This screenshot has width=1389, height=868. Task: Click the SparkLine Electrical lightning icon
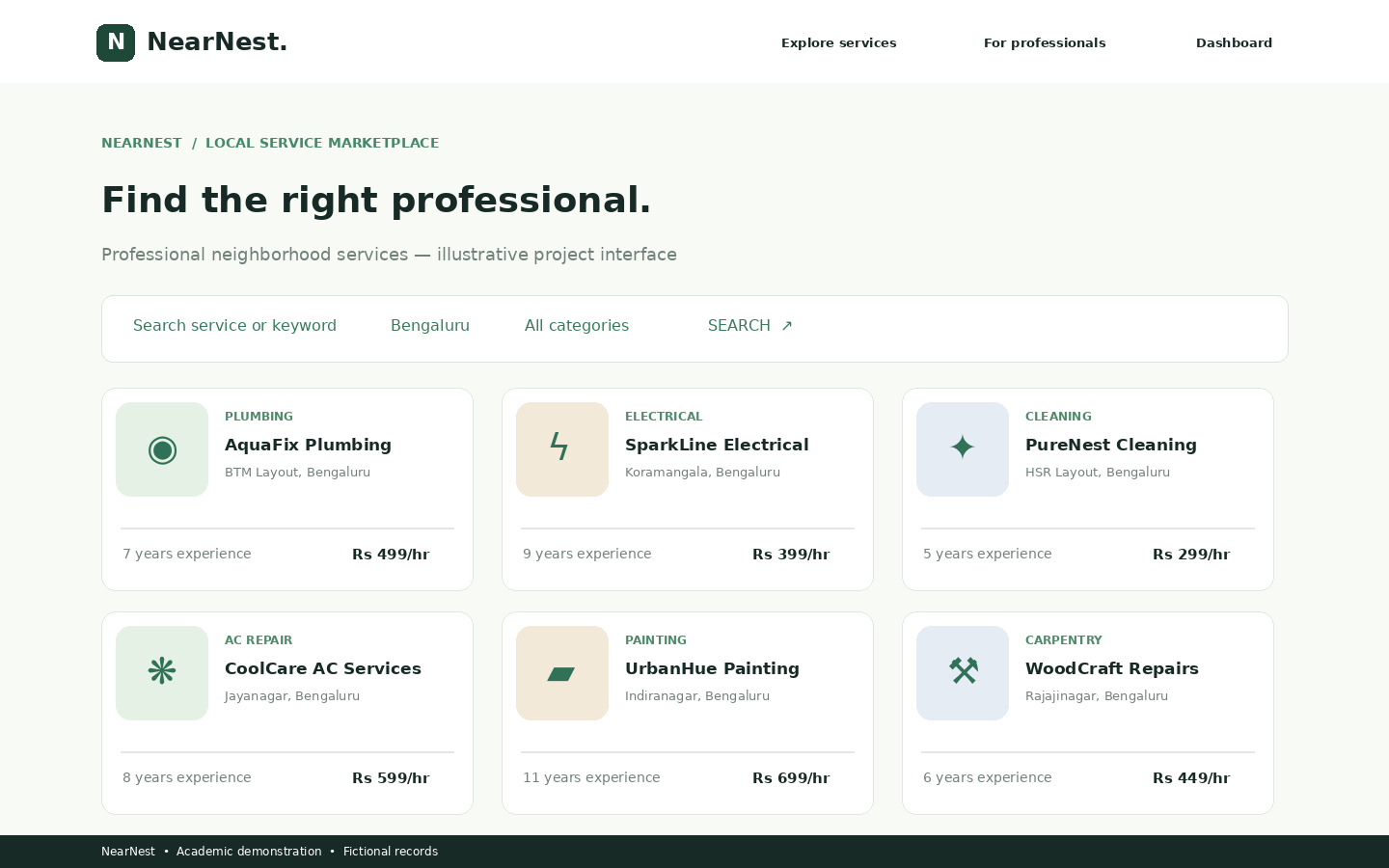(562, 449)
